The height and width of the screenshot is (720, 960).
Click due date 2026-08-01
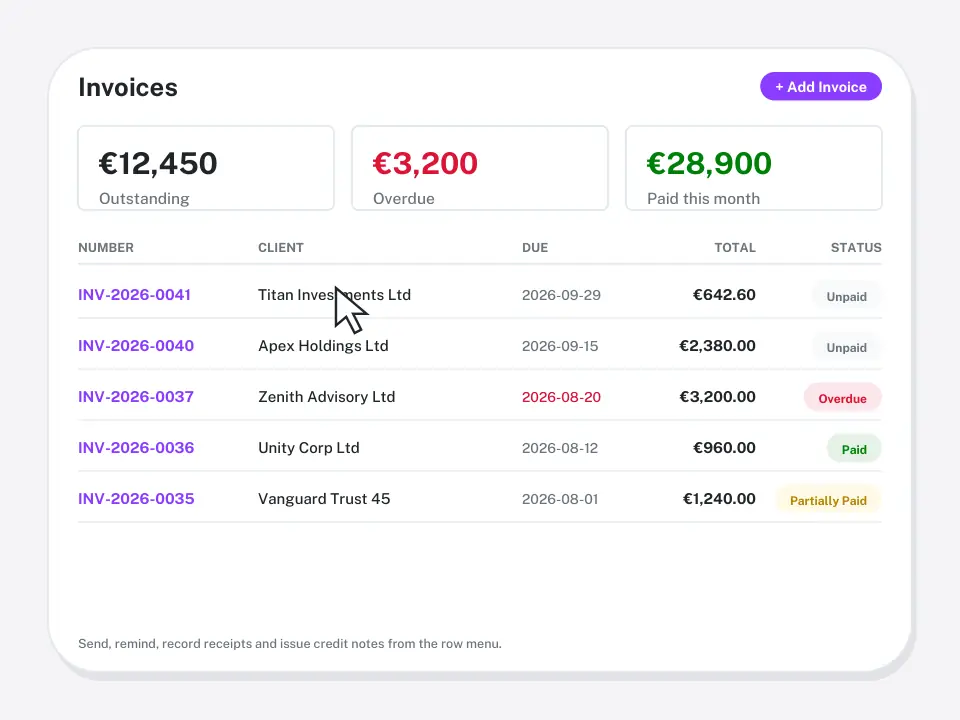tap(560, 499)
